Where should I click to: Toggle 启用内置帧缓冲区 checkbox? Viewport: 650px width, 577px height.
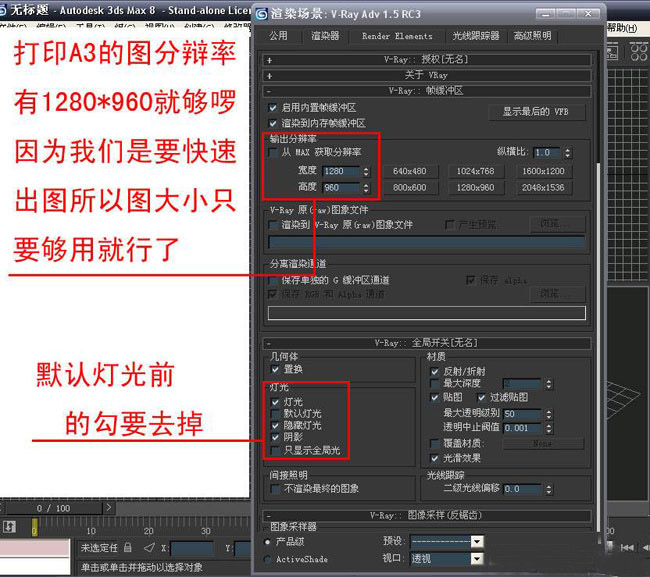273,108
